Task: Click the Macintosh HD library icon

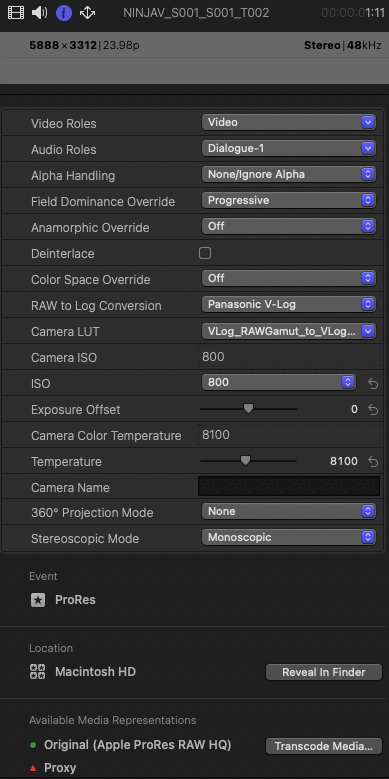Action: [37, 672]
